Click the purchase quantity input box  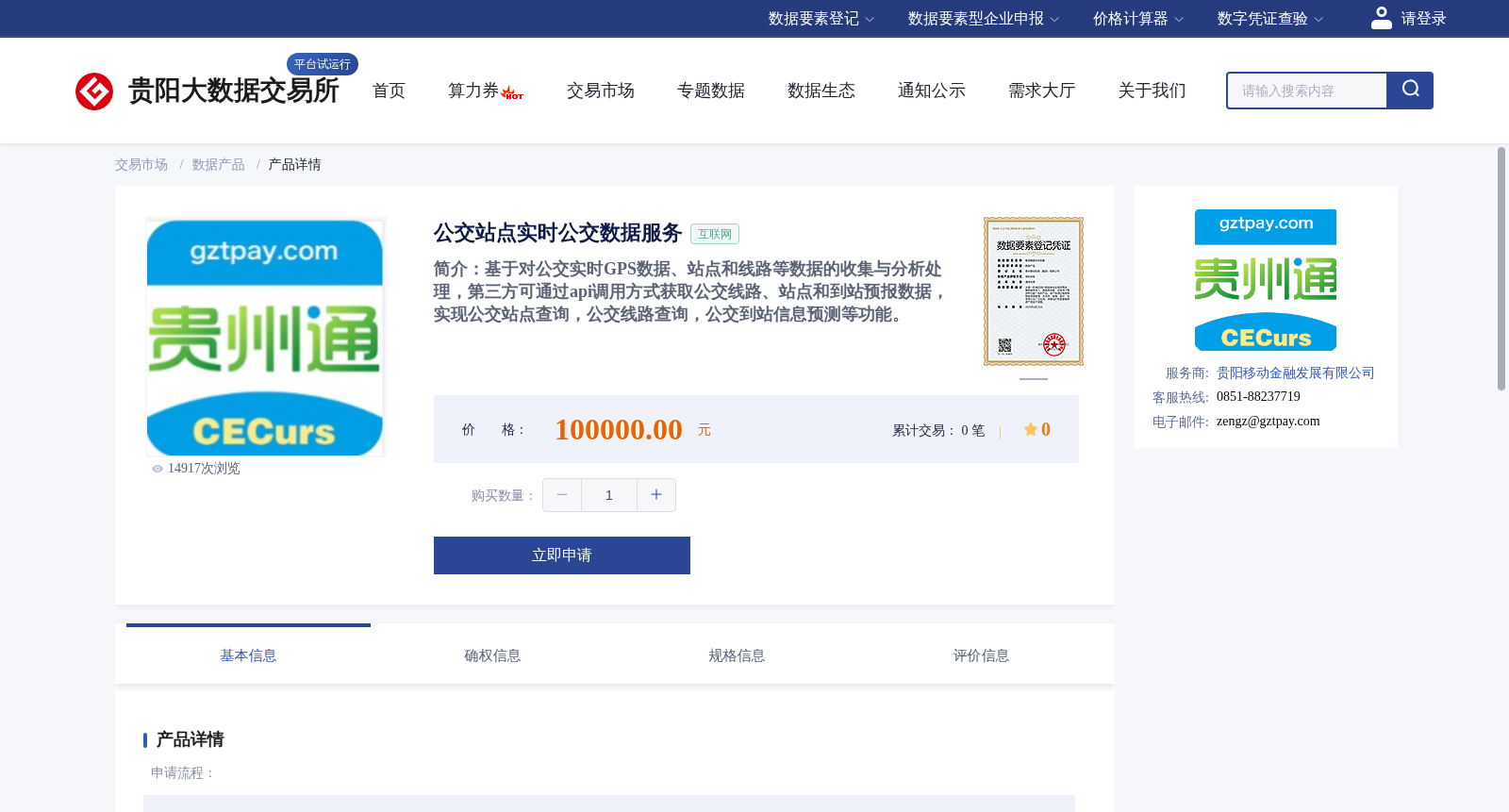(x=609, y=495)
